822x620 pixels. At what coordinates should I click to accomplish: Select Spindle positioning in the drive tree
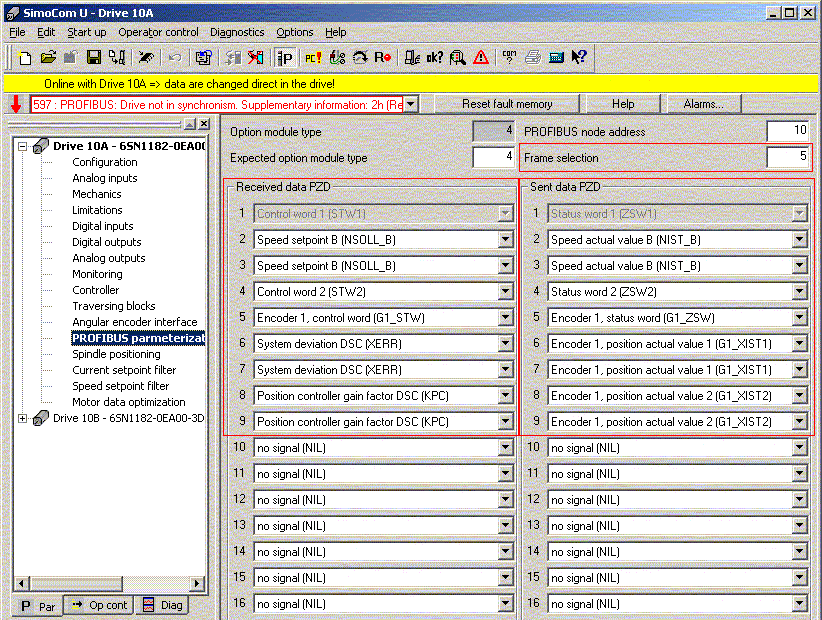coord(116,354)
